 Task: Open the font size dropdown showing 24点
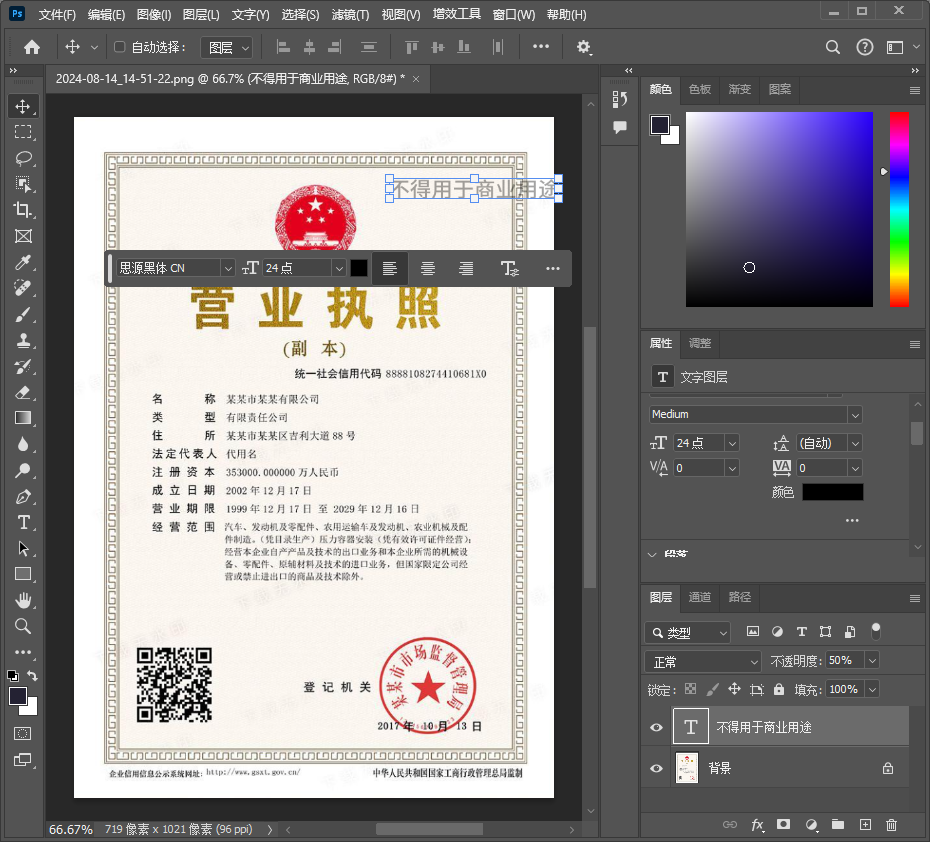click(x=305, y=268)
